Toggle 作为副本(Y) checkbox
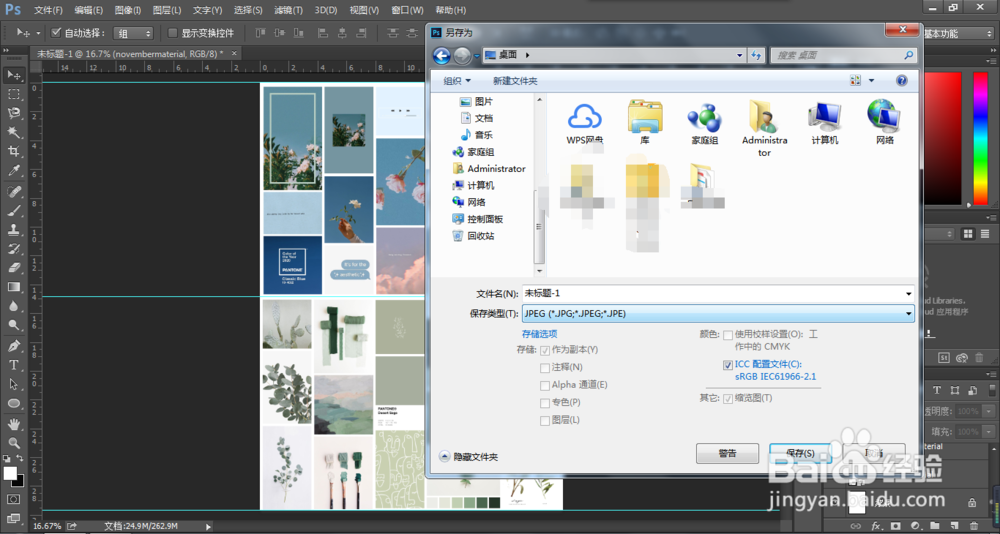 pyautogui.click(x=545, y=350)
